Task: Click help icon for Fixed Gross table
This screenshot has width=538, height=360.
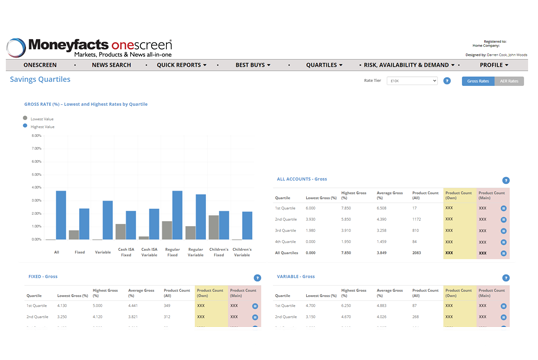Action: pos(257,278)
